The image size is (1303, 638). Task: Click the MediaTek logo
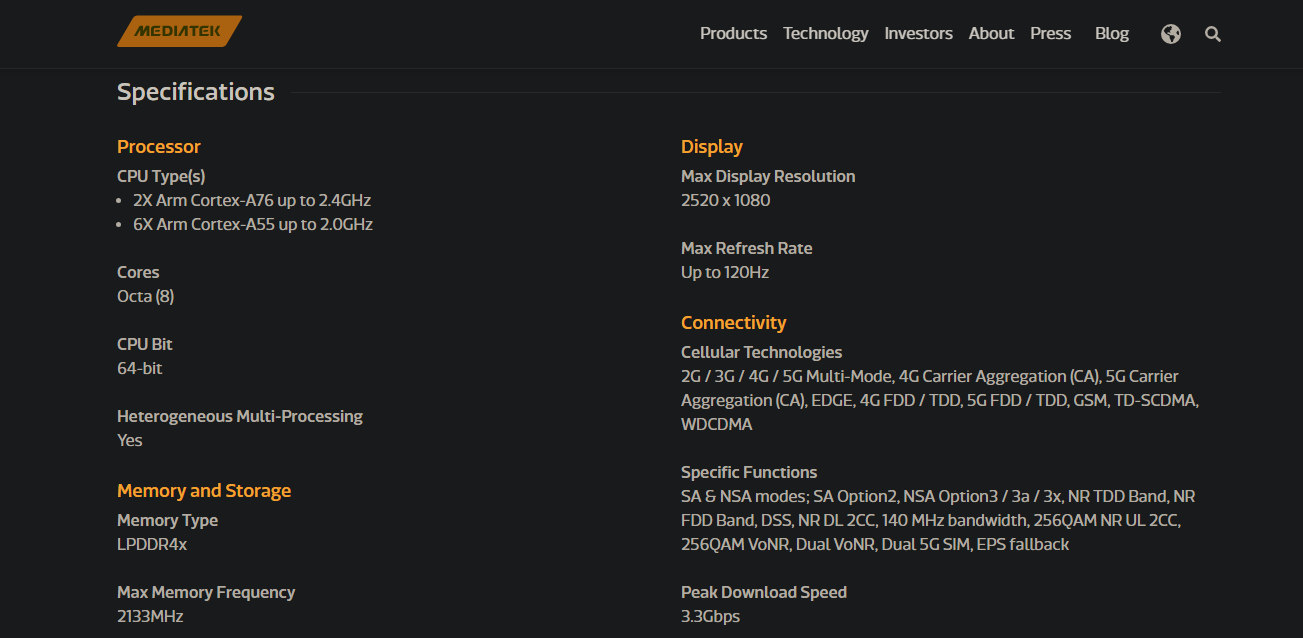(180, 31)
